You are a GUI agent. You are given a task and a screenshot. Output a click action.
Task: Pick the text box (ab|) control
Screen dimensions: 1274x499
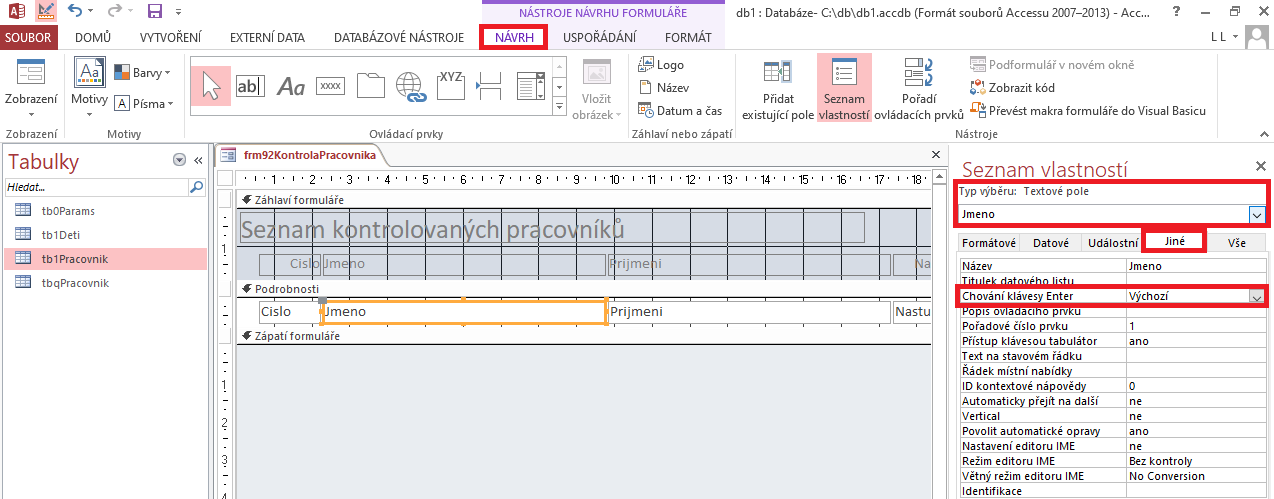point(250,86)
